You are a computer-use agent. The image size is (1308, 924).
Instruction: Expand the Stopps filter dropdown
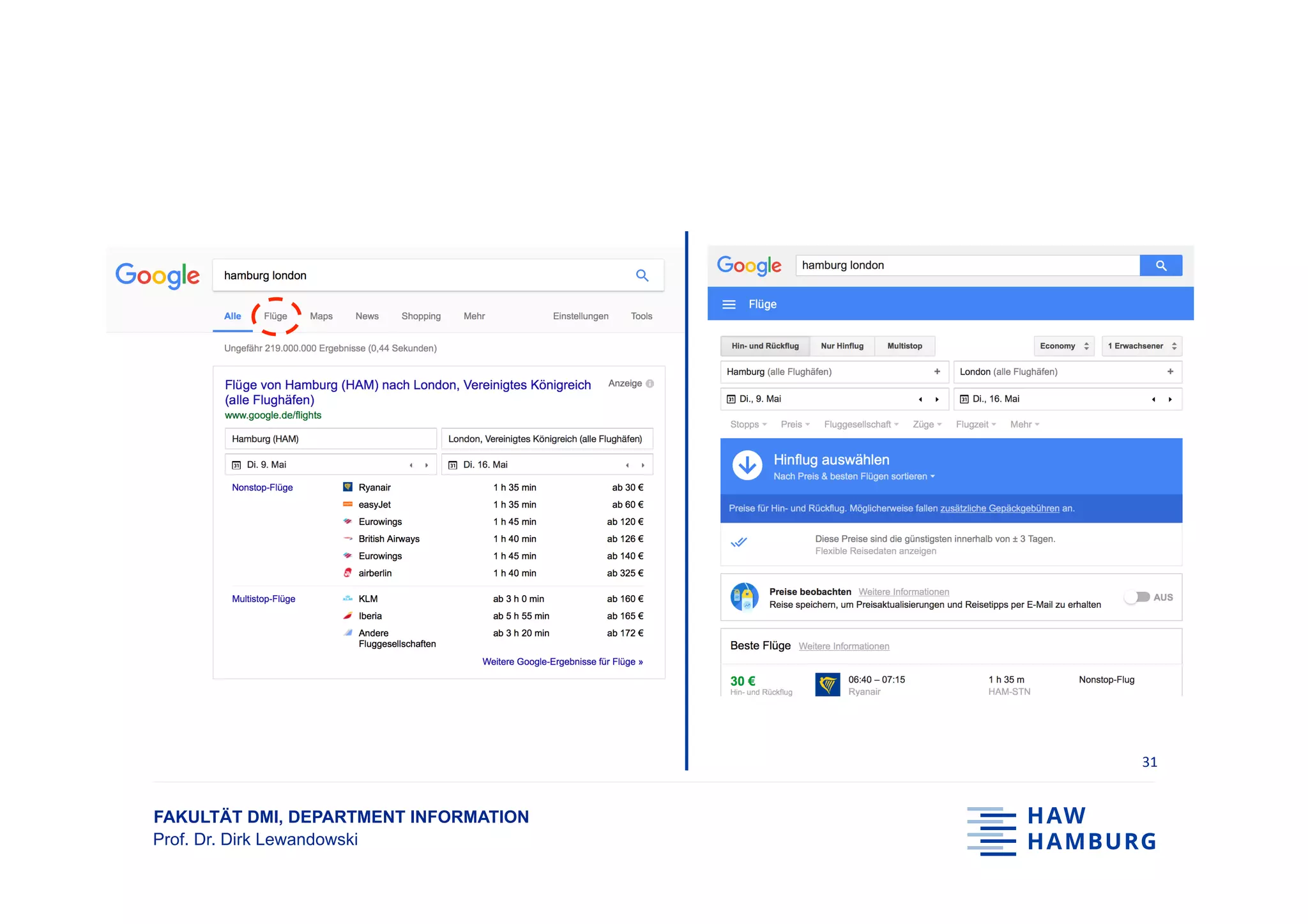(748, 425)
